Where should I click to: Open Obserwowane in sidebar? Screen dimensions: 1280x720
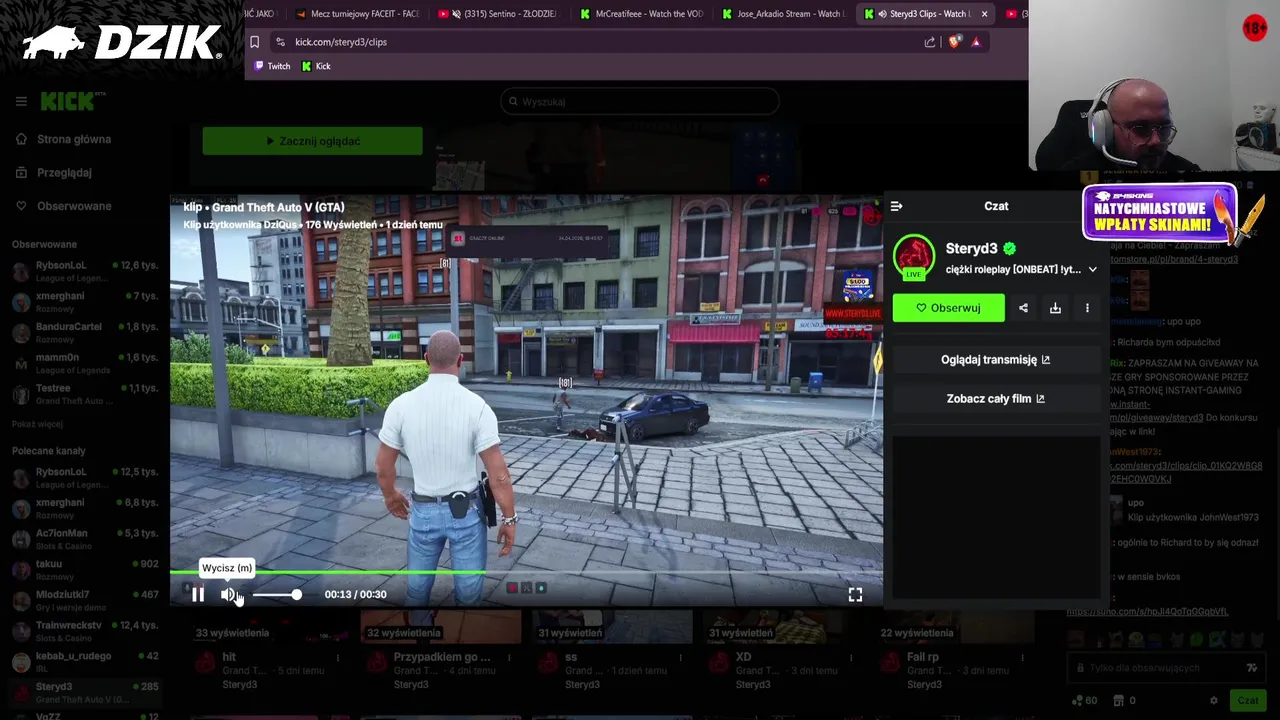74,206
